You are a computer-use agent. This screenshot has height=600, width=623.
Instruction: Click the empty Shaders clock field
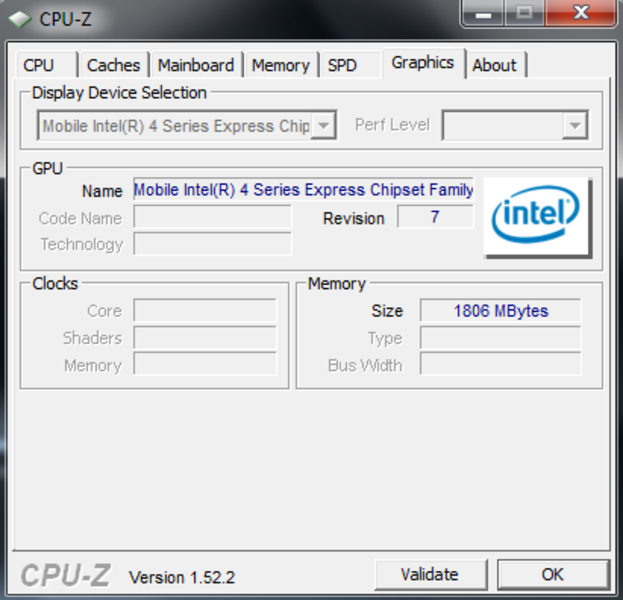(205, 338)
